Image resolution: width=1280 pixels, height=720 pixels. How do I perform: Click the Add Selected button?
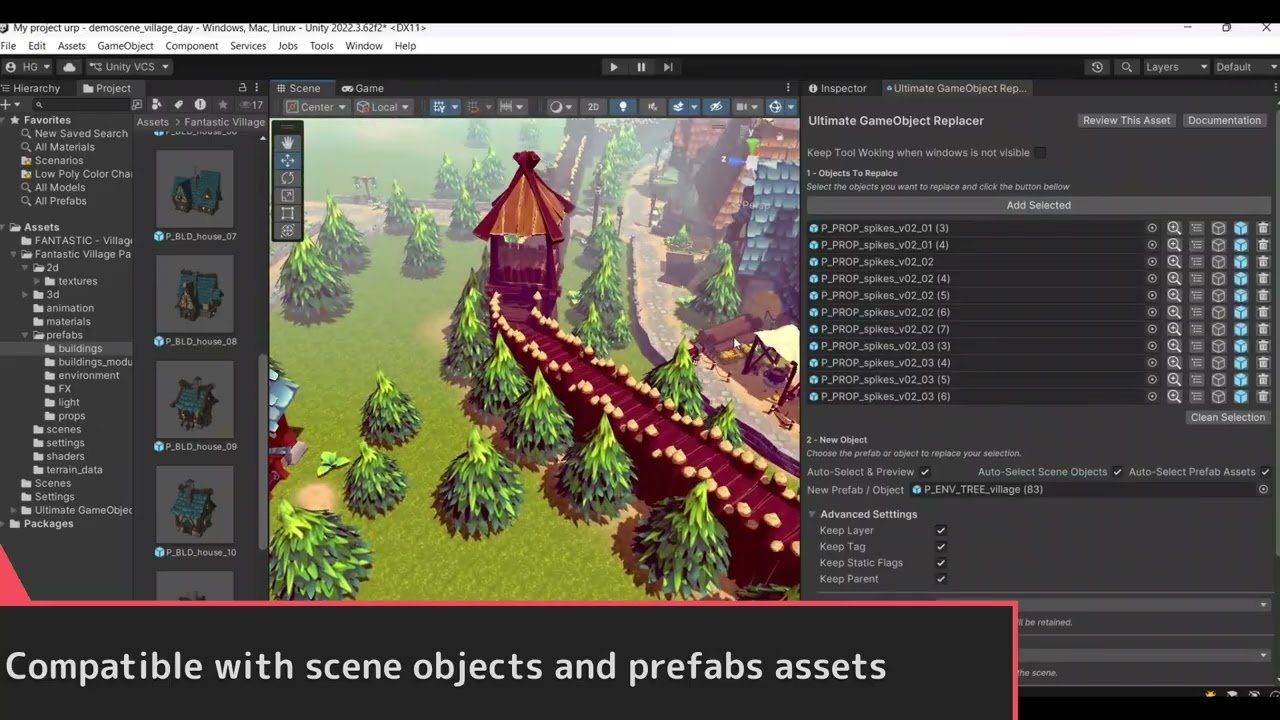click(1039, 205)
